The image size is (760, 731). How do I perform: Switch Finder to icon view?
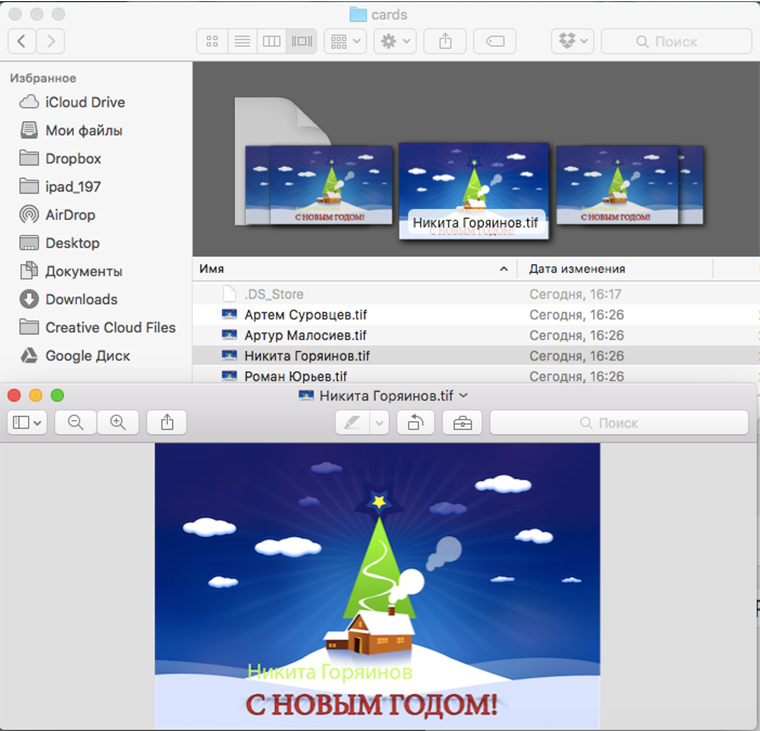click(x=212, y=41)
